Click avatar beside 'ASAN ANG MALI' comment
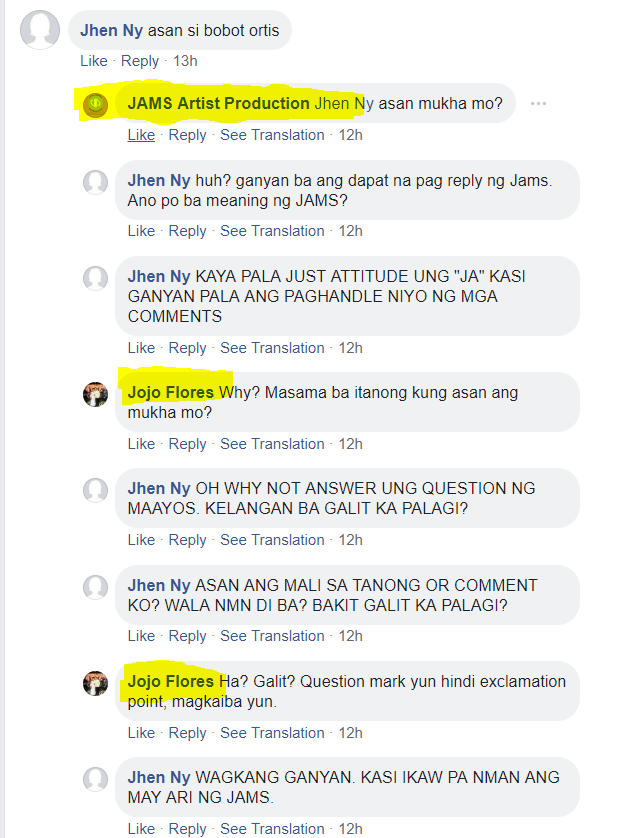 tap(96, 587)
